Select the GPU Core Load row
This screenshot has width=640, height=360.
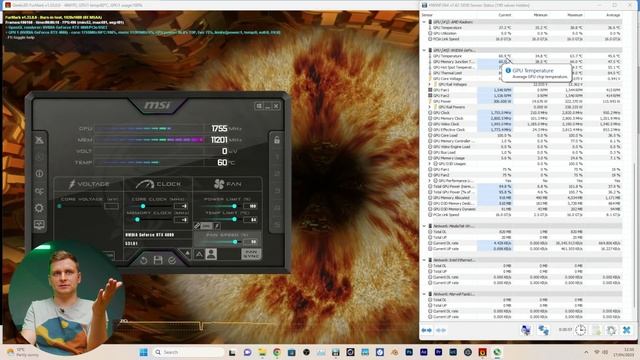(524, 135)
